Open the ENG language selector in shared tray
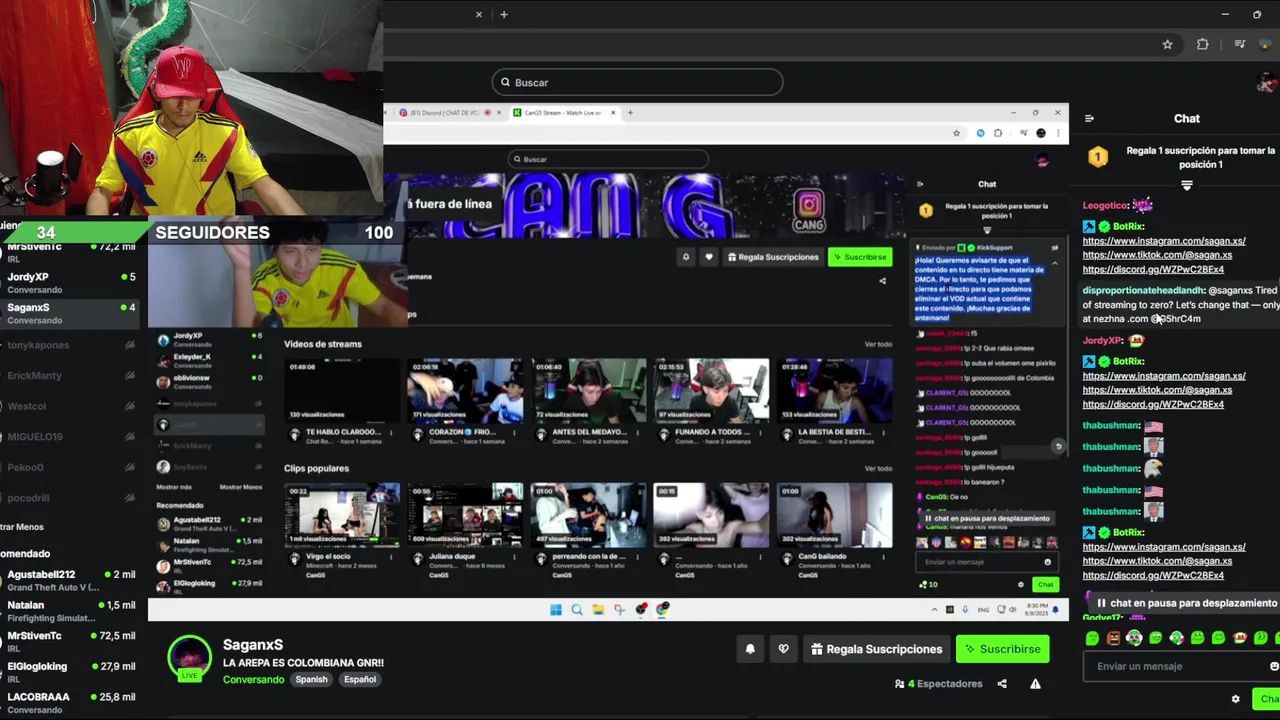The width and height of the screenshot is (1280, 720). [x=983, y=609]
